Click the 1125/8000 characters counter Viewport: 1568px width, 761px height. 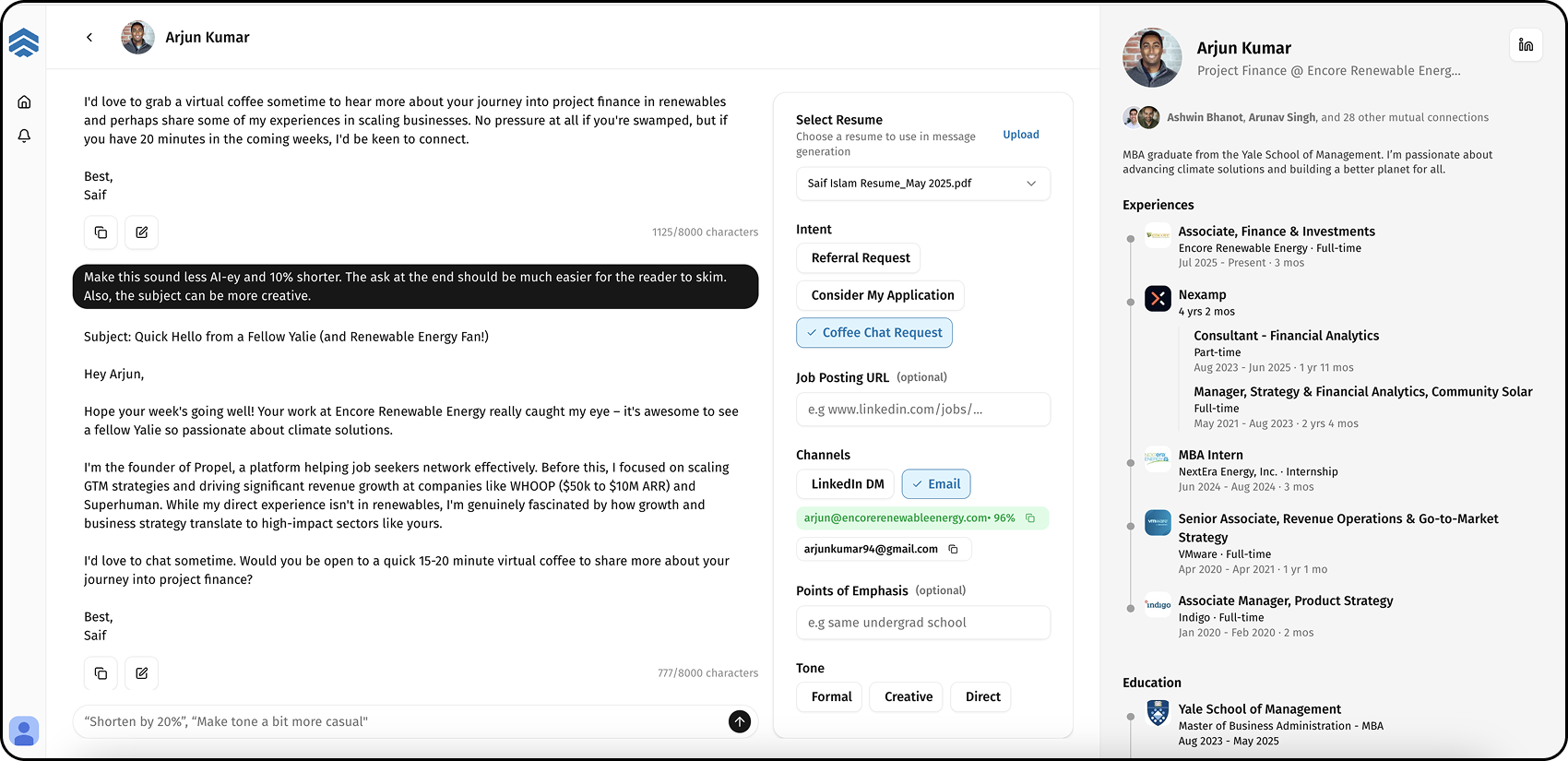point(706,232)
